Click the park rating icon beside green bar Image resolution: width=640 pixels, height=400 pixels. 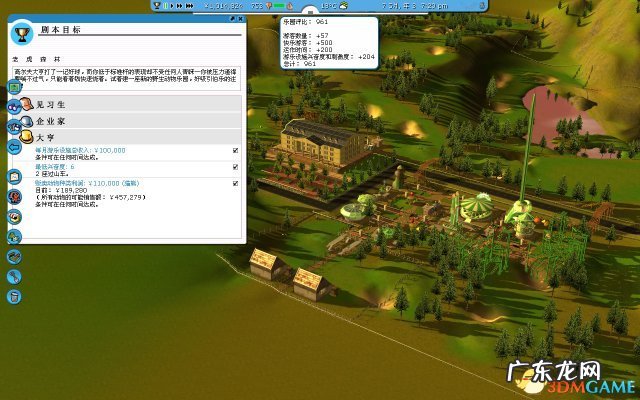pyautogui.click(x=269, y=6)
